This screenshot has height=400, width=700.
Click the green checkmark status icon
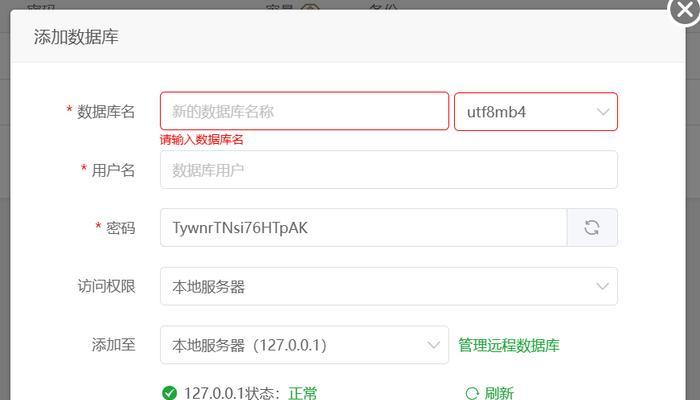click(x=169, y=393)
